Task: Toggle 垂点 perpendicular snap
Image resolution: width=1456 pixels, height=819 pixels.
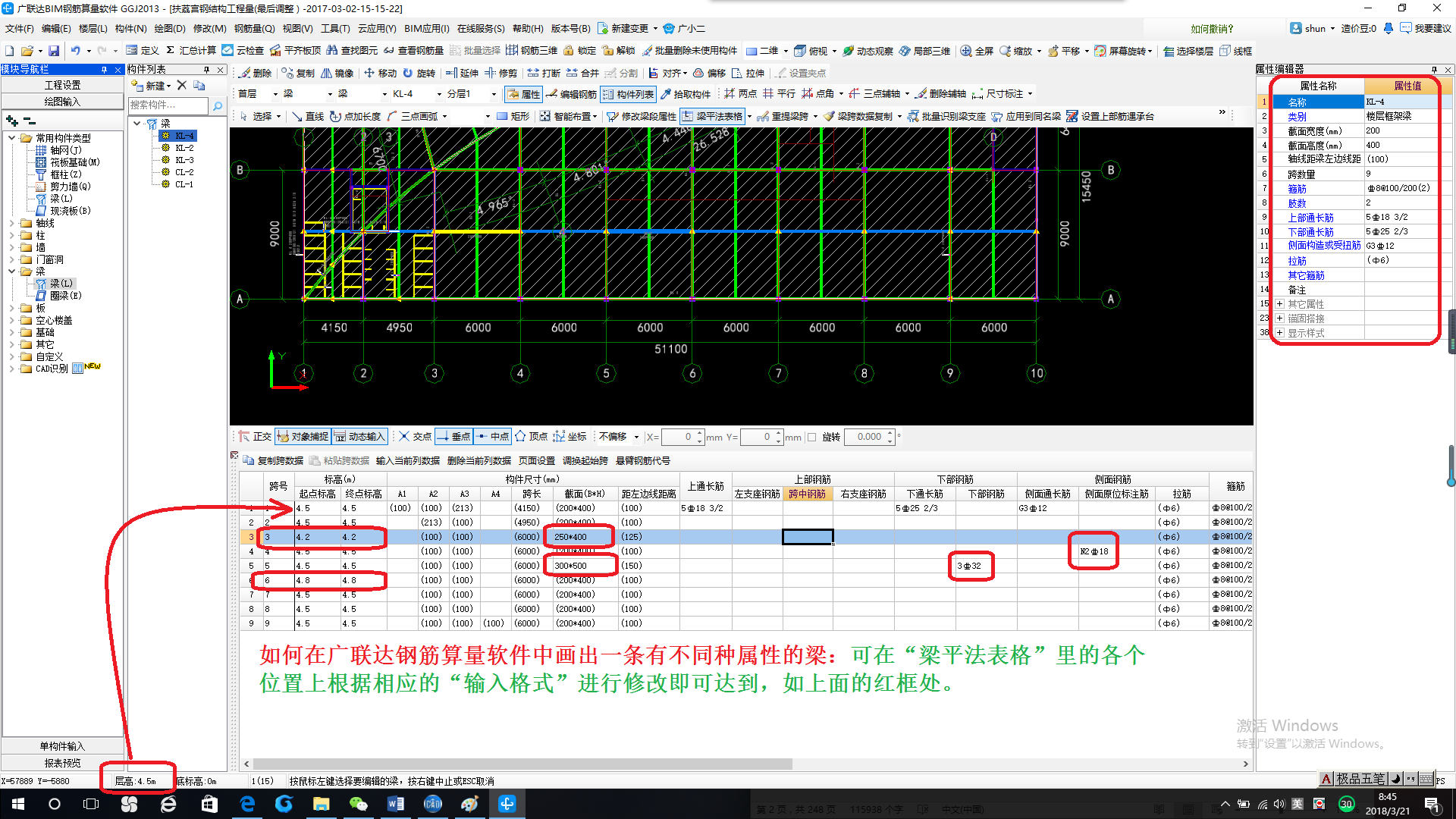Action: click(x=454, y=436)
